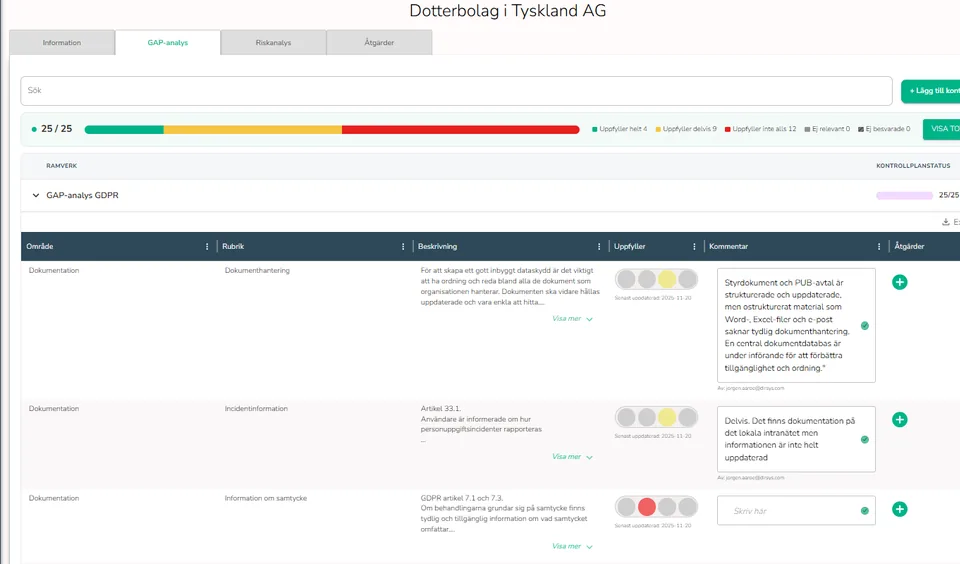Expand Visa mer for Dokumenthantering description
This screenshot has height=564, width=960.
click(572, 318)
